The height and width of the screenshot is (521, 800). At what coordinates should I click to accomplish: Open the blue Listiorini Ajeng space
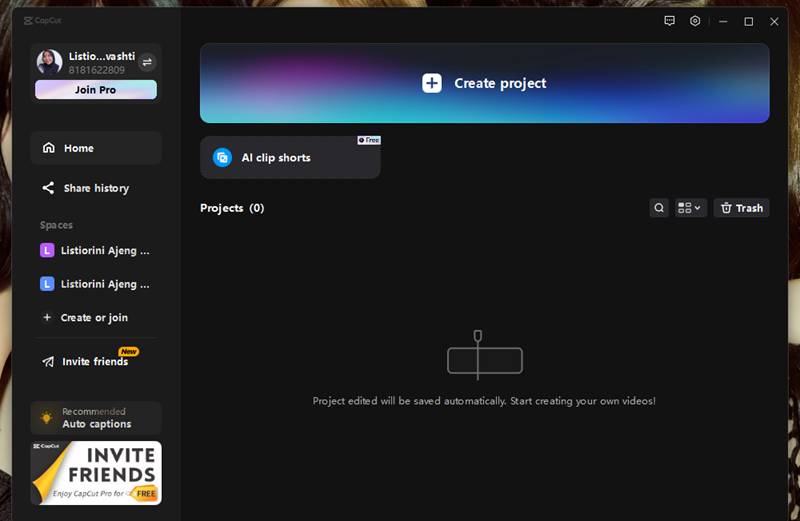click(x=96, y=284)
